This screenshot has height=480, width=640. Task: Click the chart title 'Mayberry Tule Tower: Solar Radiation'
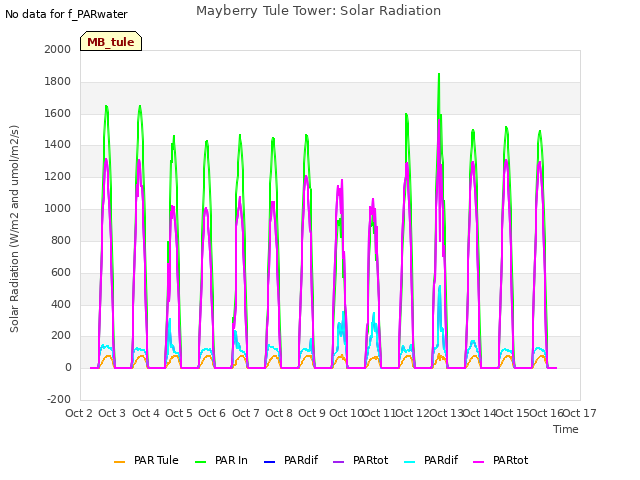click(318, 11)
